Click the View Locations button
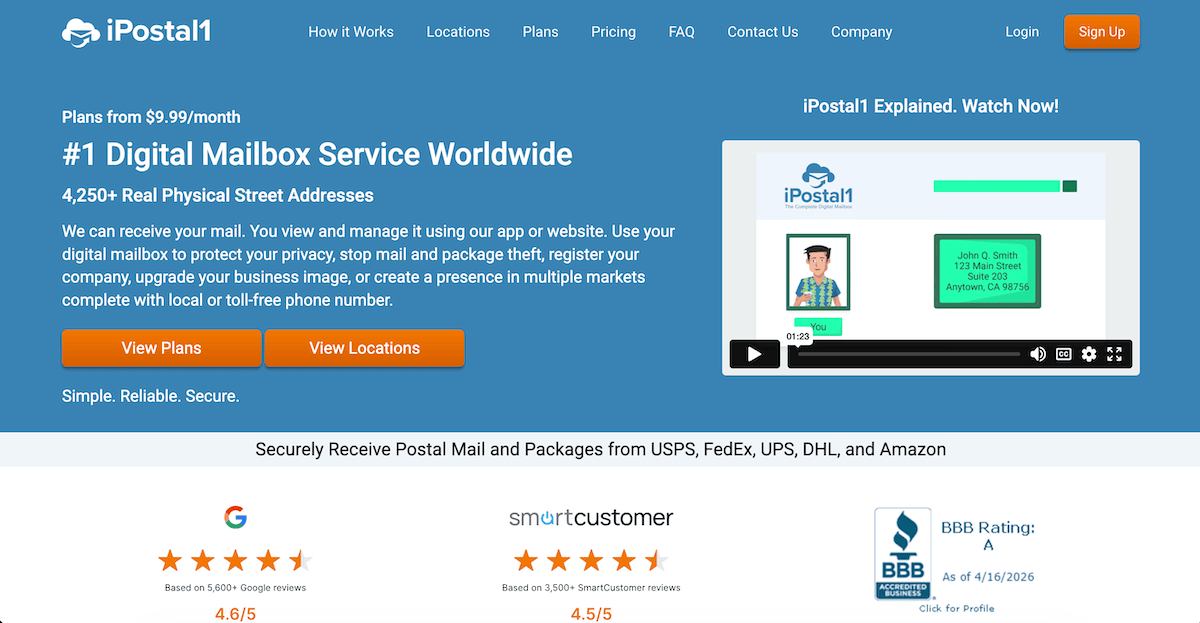Image resolution: width=1200 pixels, height=623 pixels. [364, 348]
